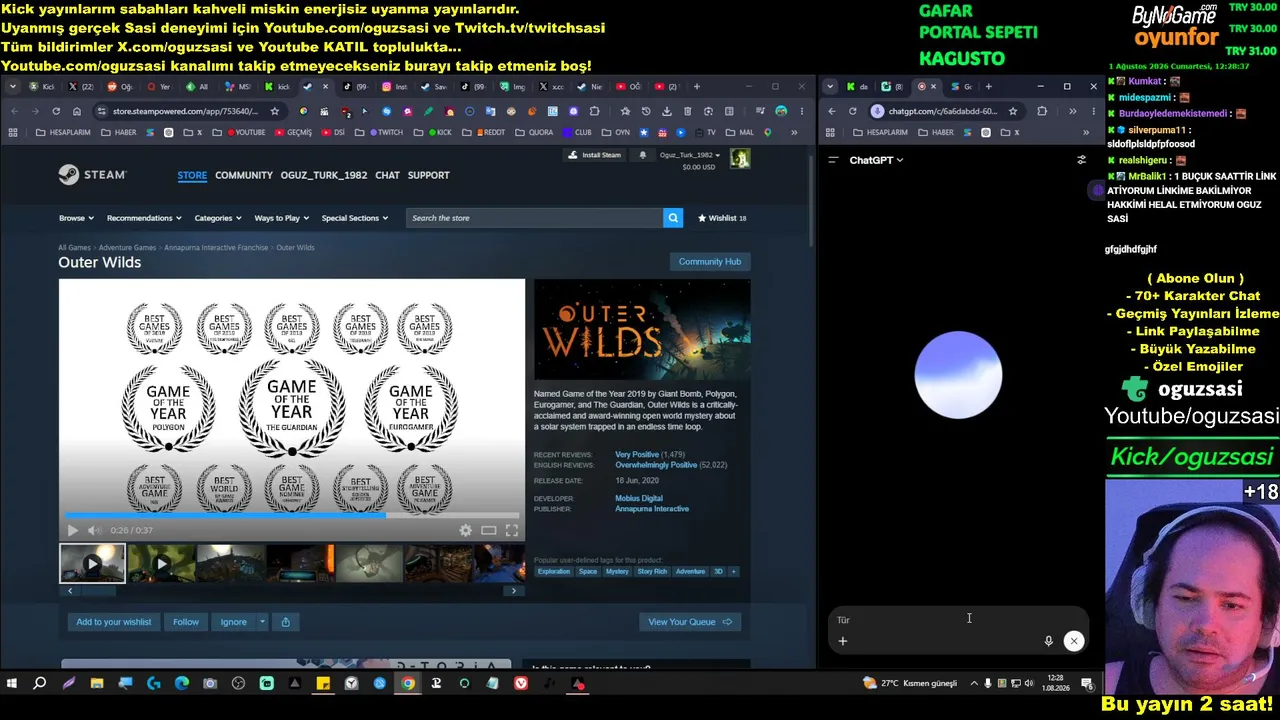Click the Steam store search magnifier button
The height and width of the screenshot is (720, 1280).
click(673, 218)
